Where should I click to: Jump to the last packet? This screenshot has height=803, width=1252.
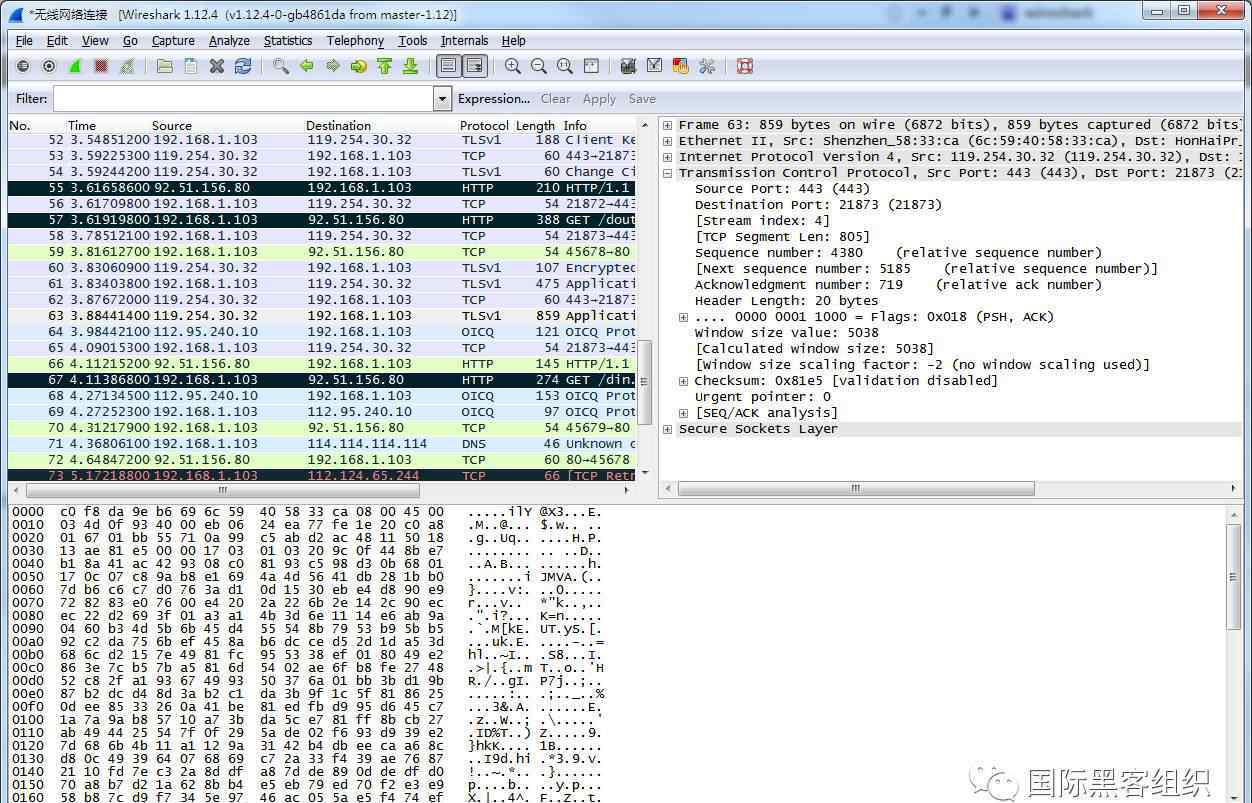coord(410,66)
